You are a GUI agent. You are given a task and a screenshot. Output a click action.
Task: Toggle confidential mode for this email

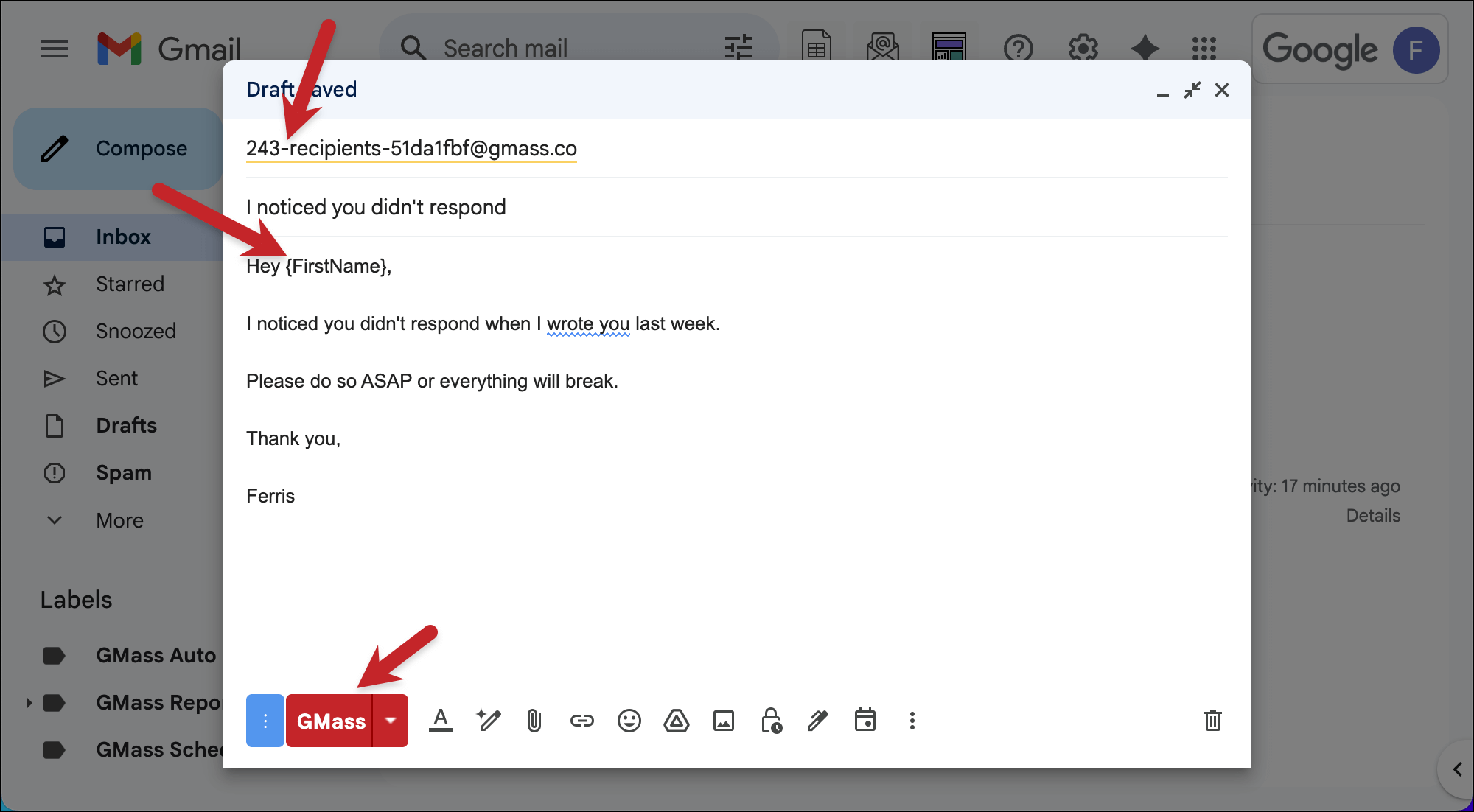click(x=771, y=721)
